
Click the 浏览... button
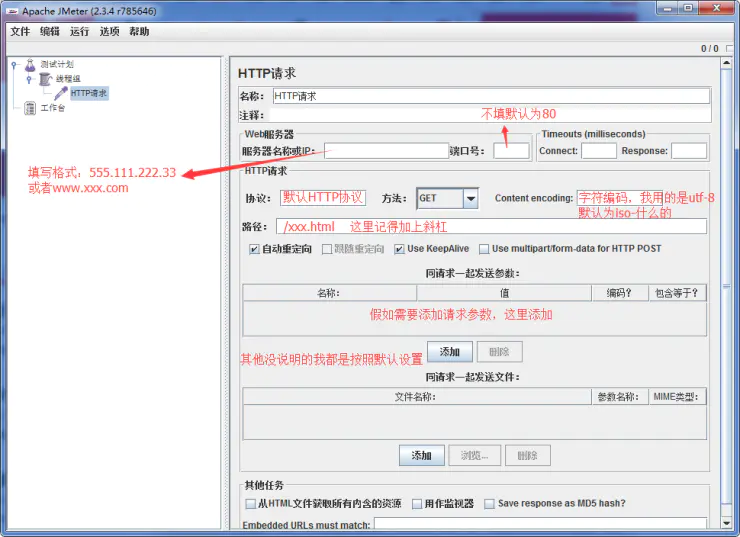(474, 455)
